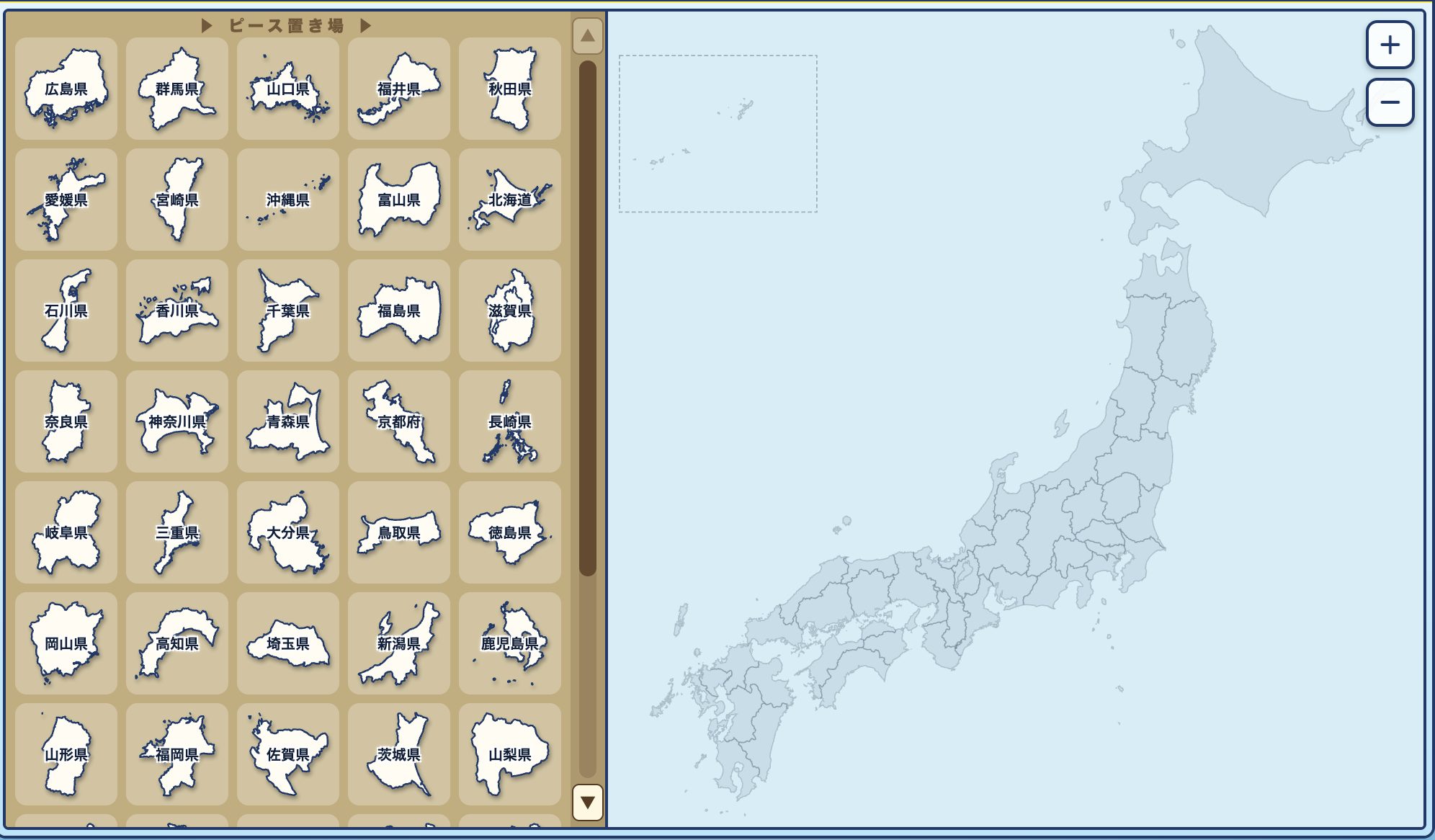
Task: Select the 三重県 piece
Action: coord(177,532)
